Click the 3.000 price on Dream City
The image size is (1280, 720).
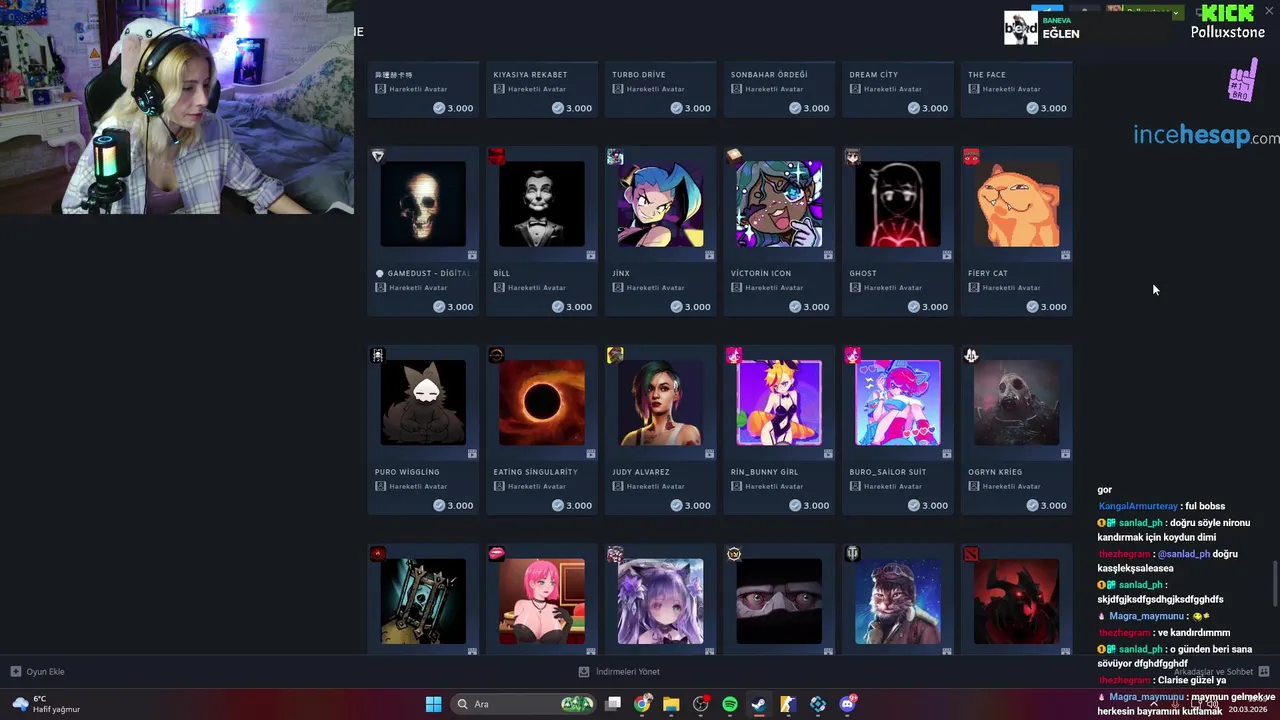(x=935, y=108)
